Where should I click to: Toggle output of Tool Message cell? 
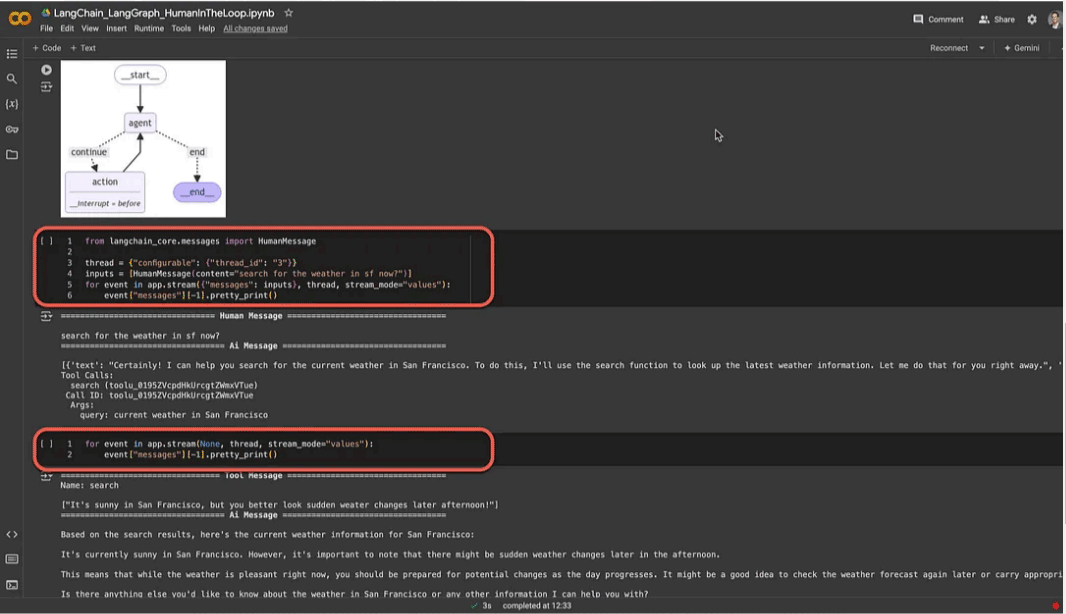point(46,476)
